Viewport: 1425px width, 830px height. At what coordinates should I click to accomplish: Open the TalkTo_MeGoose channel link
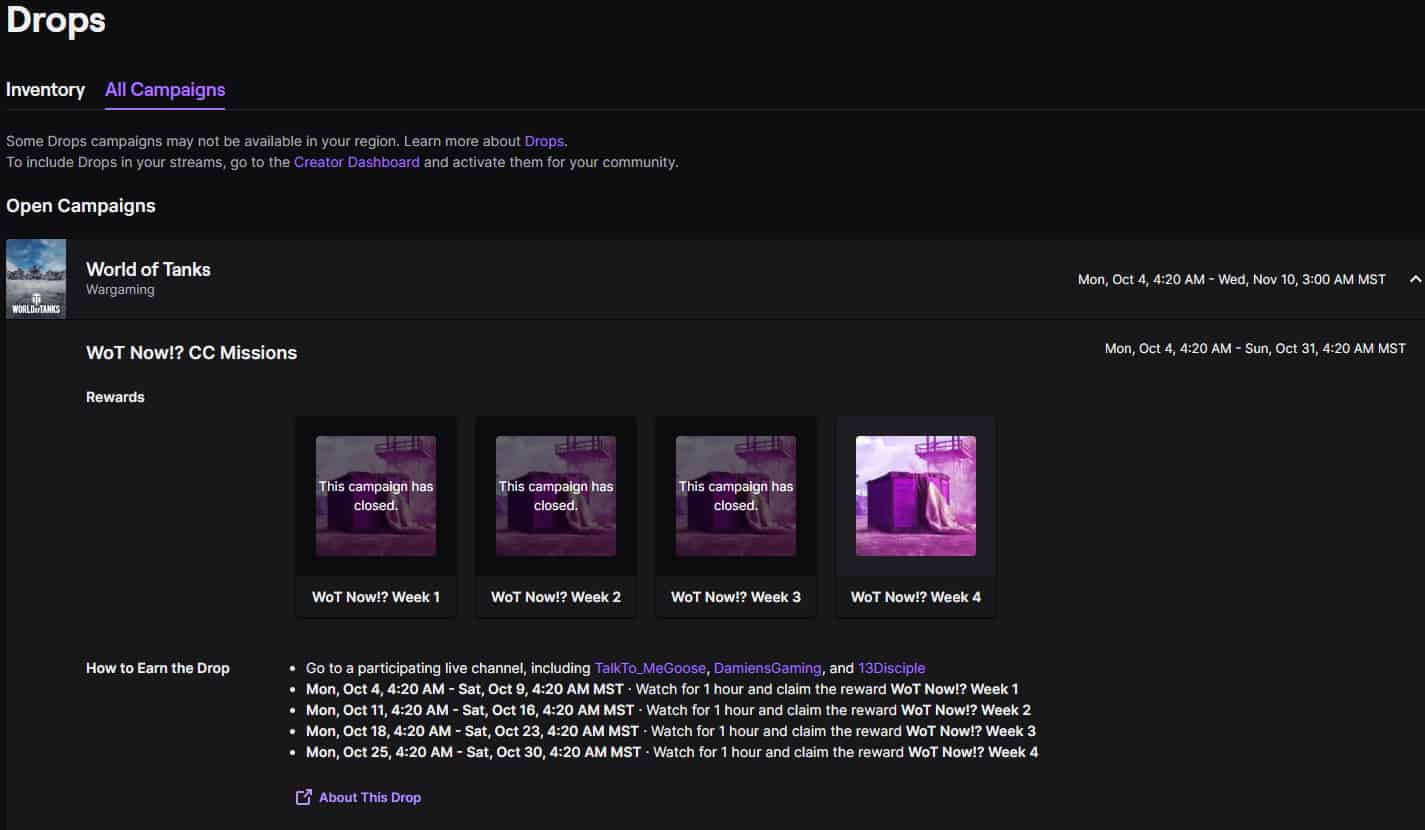pos(650,668)
